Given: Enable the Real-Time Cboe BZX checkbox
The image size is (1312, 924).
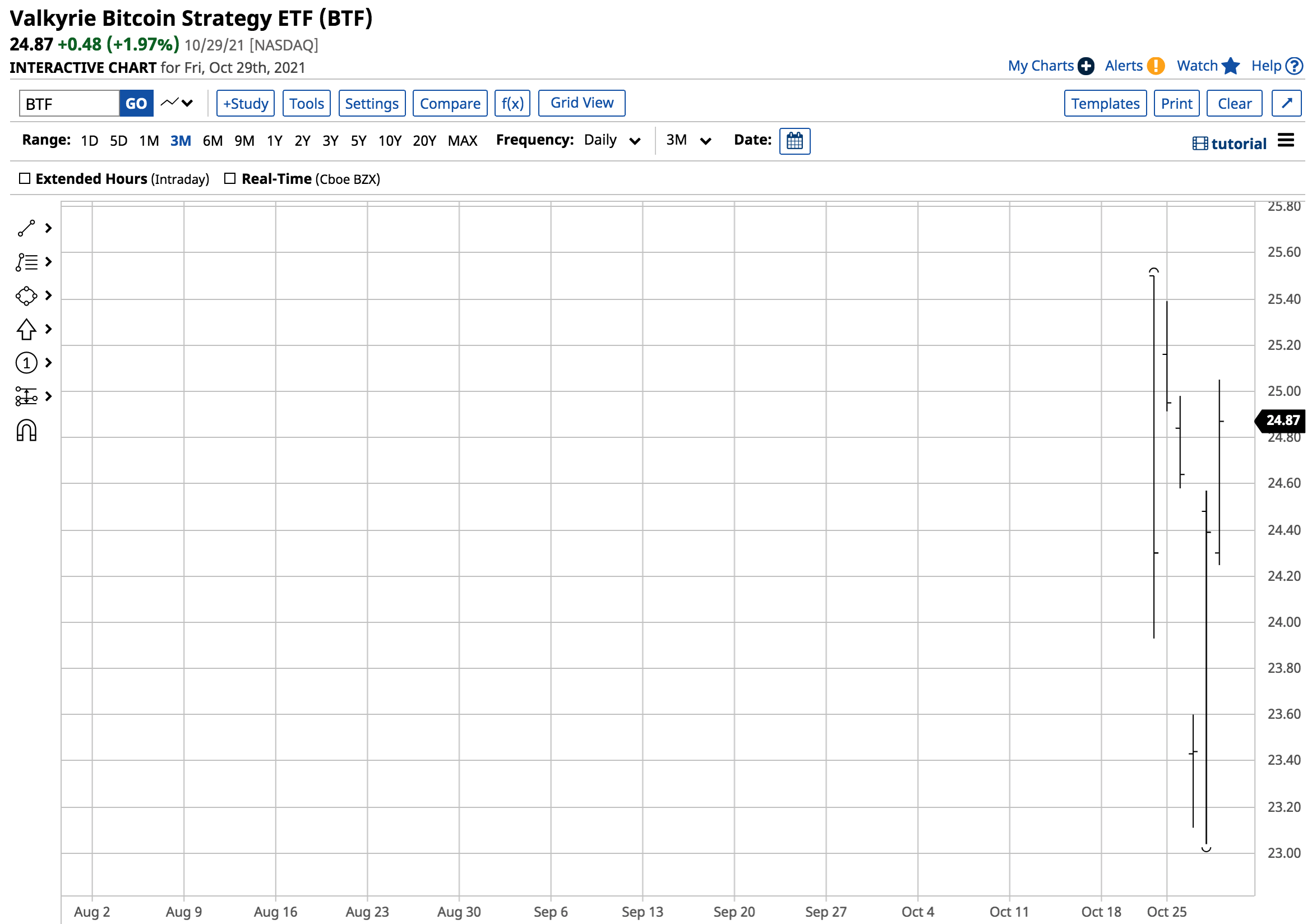Looking at the screenshot, I should 230,178.
